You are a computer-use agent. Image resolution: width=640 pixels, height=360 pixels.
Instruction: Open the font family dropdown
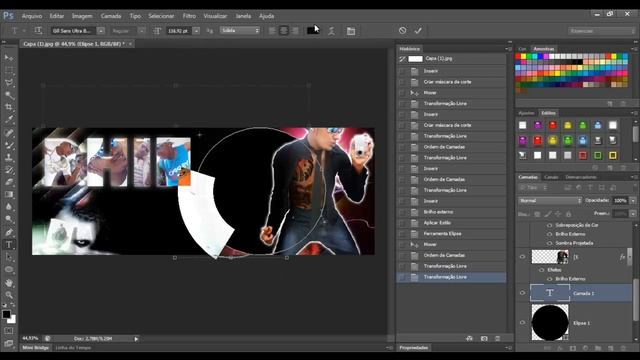click(x=101, y=31)
